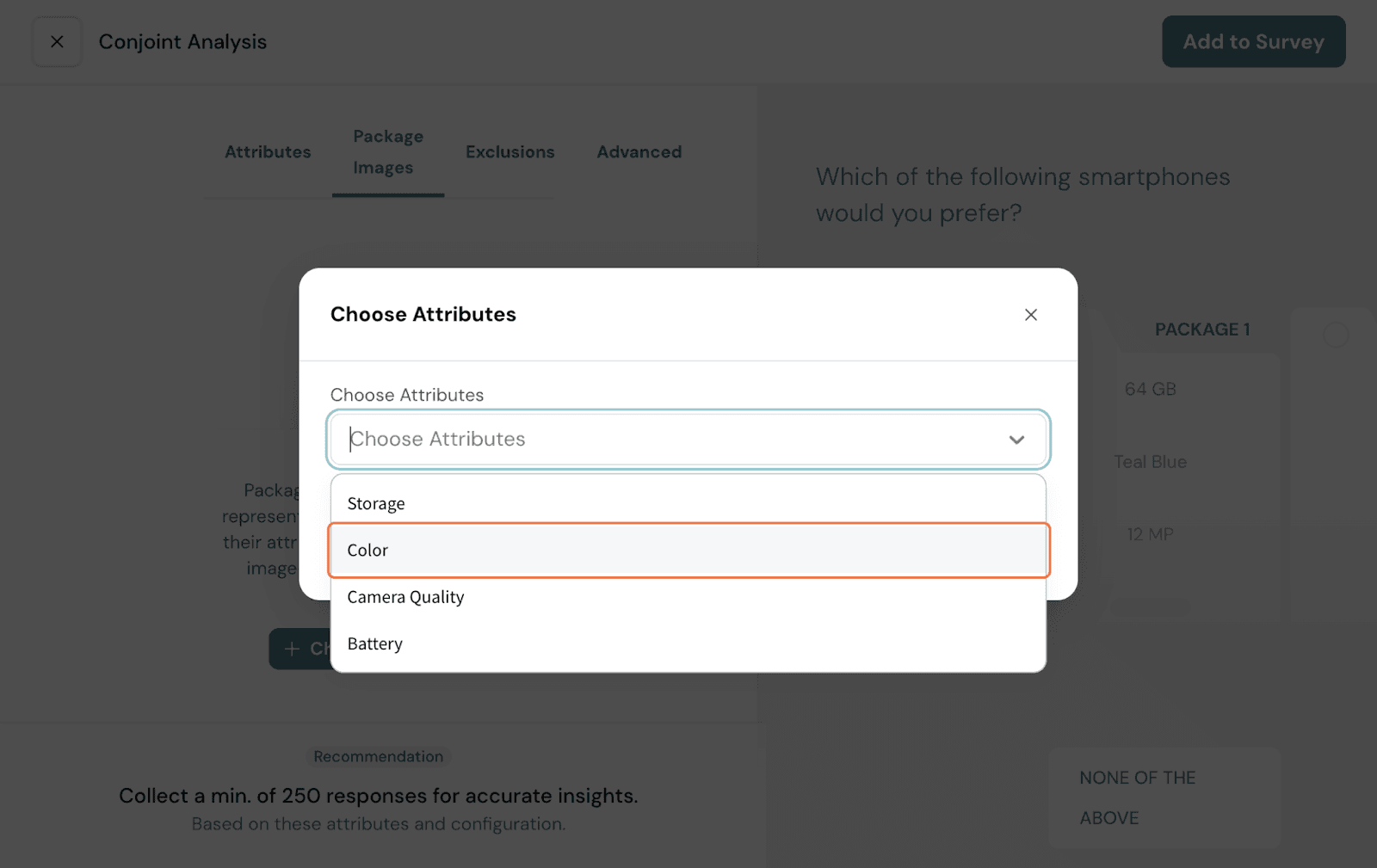Focus the Choose Attributes search field

(x=671, y=440)
